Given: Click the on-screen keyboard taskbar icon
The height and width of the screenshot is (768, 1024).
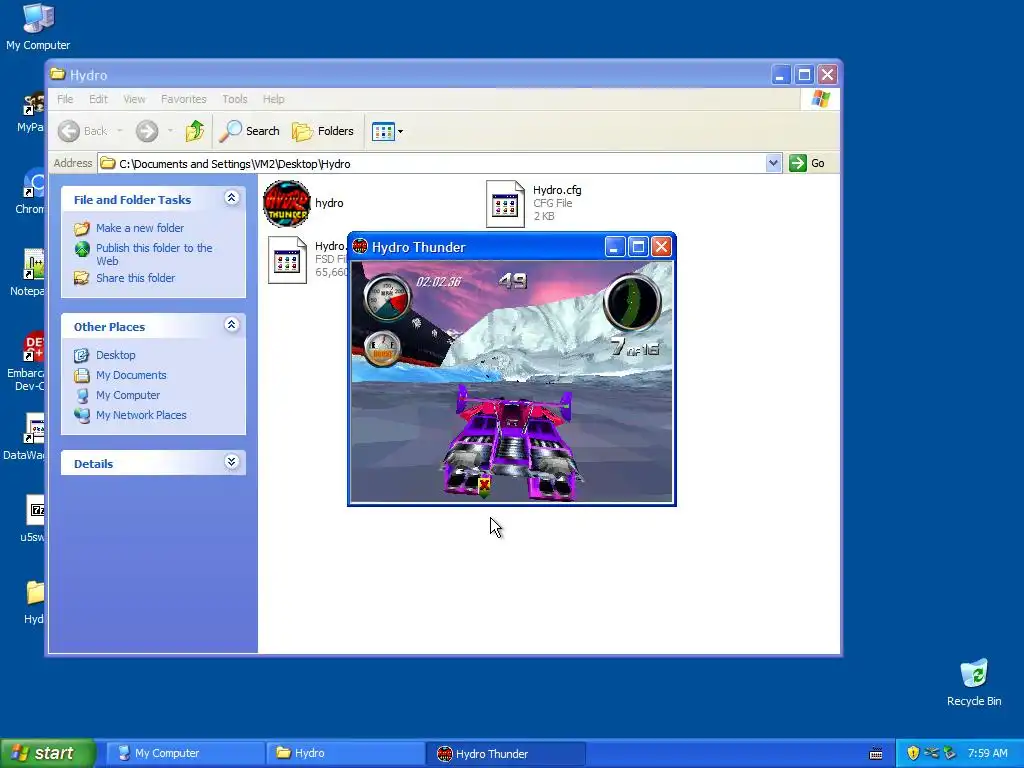Looking at the screenshot, I should 876,754.
